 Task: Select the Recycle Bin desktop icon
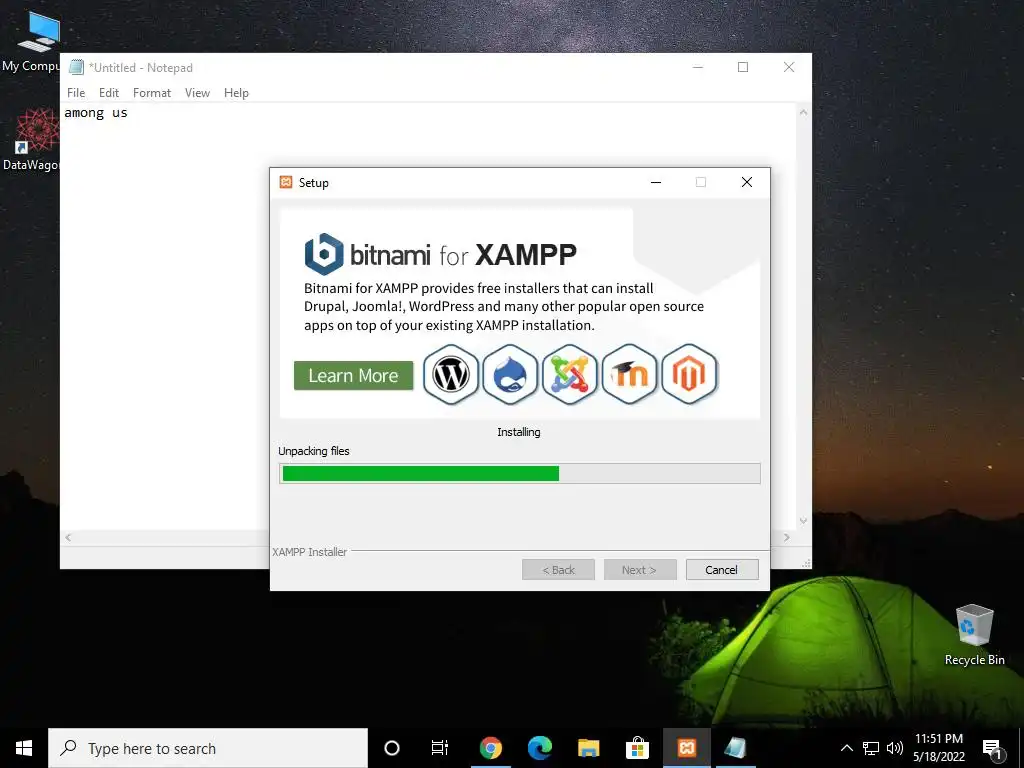[974, 635]
